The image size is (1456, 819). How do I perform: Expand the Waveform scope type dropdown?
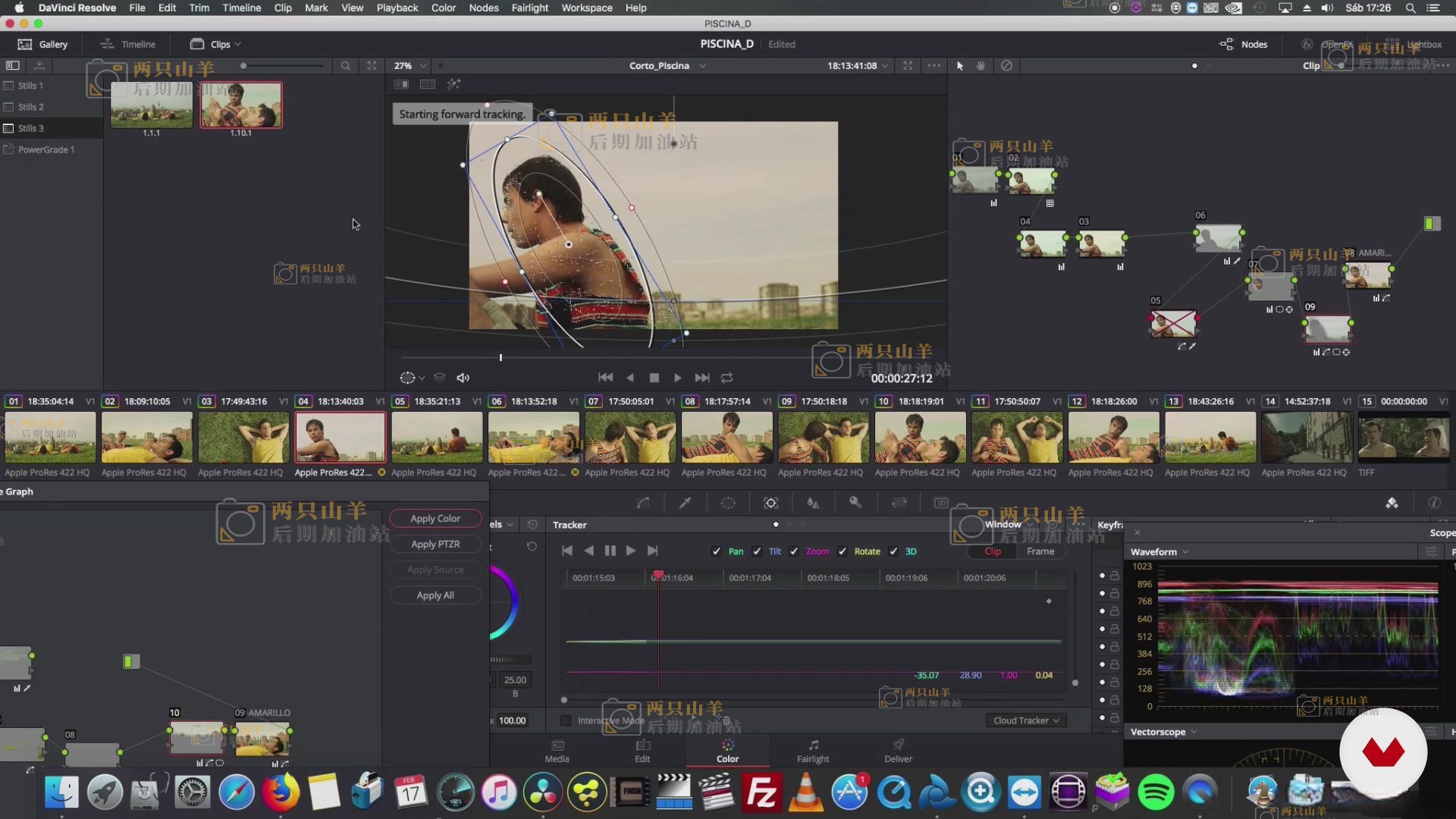click(x=1159, y=552)
